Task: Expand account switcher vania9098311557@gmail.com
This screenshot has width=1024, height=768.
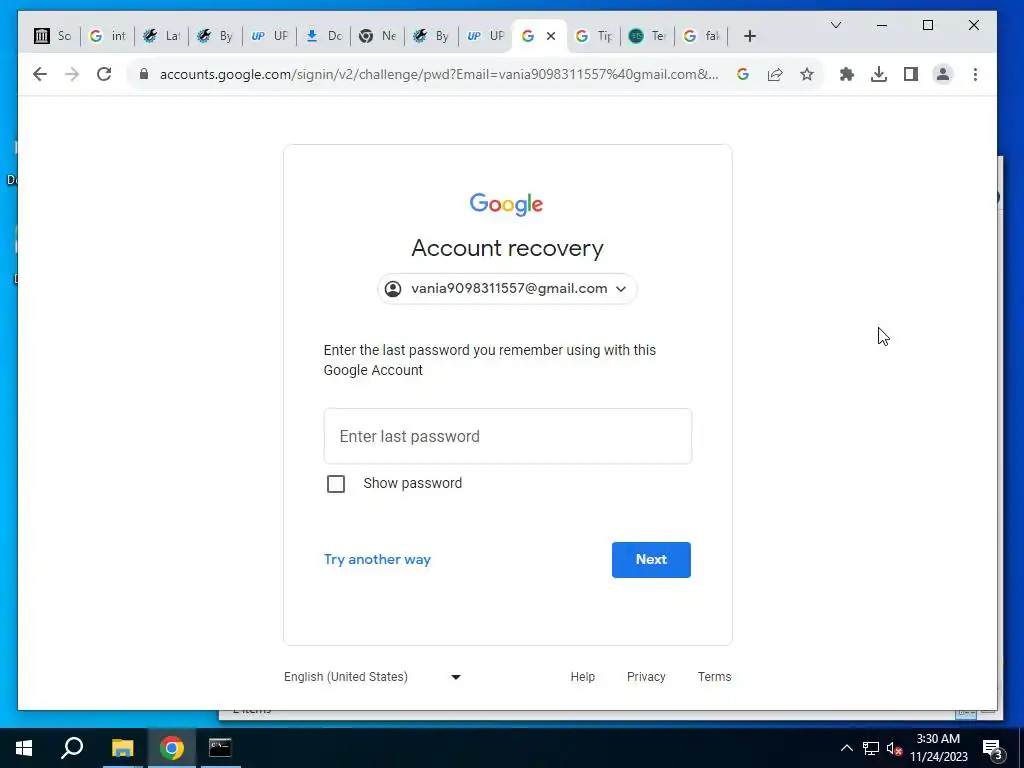Action: point(507,289)
